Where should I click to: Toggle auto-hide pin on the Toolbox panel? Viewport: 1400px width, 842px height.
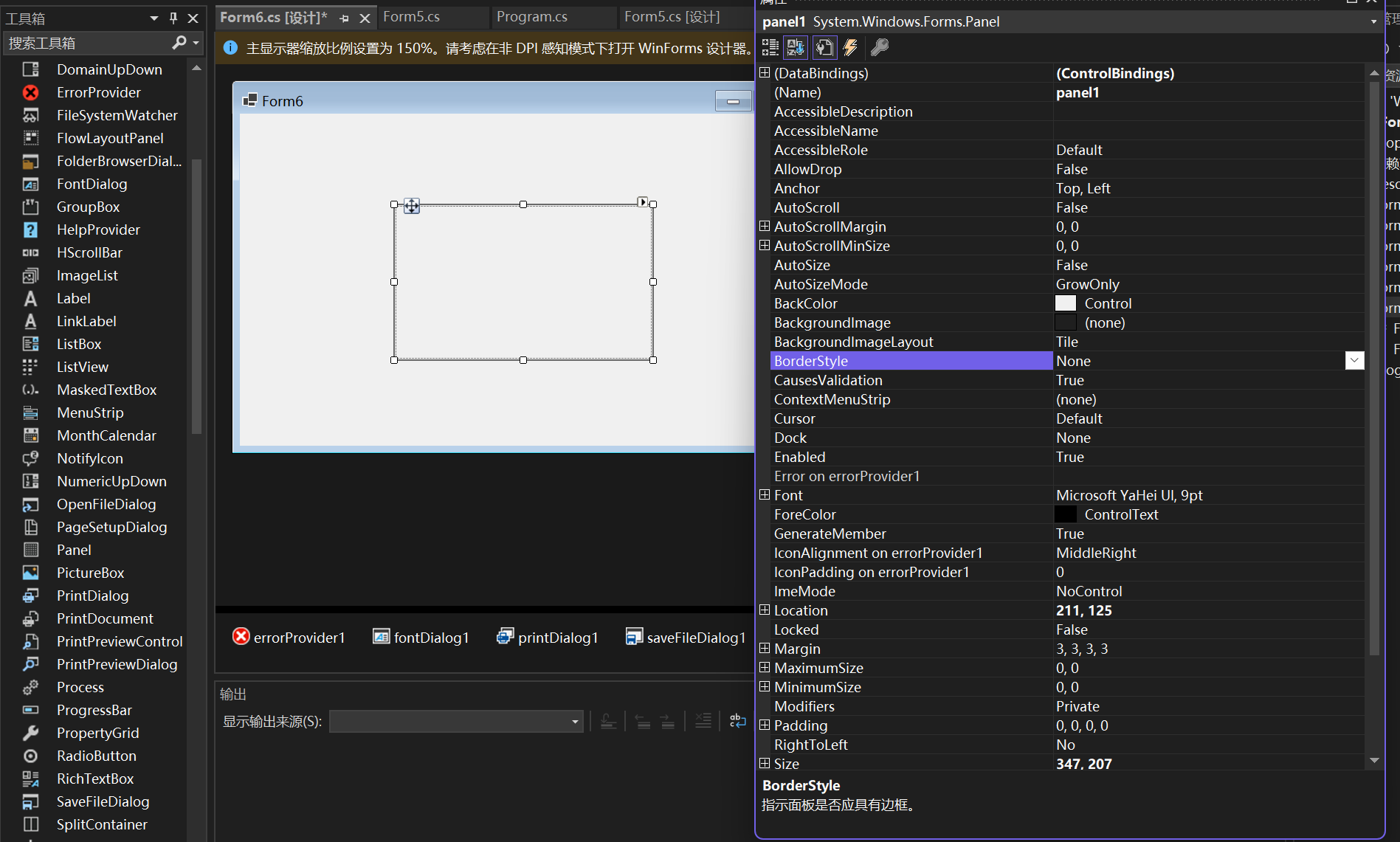click(x=173, y=18)
